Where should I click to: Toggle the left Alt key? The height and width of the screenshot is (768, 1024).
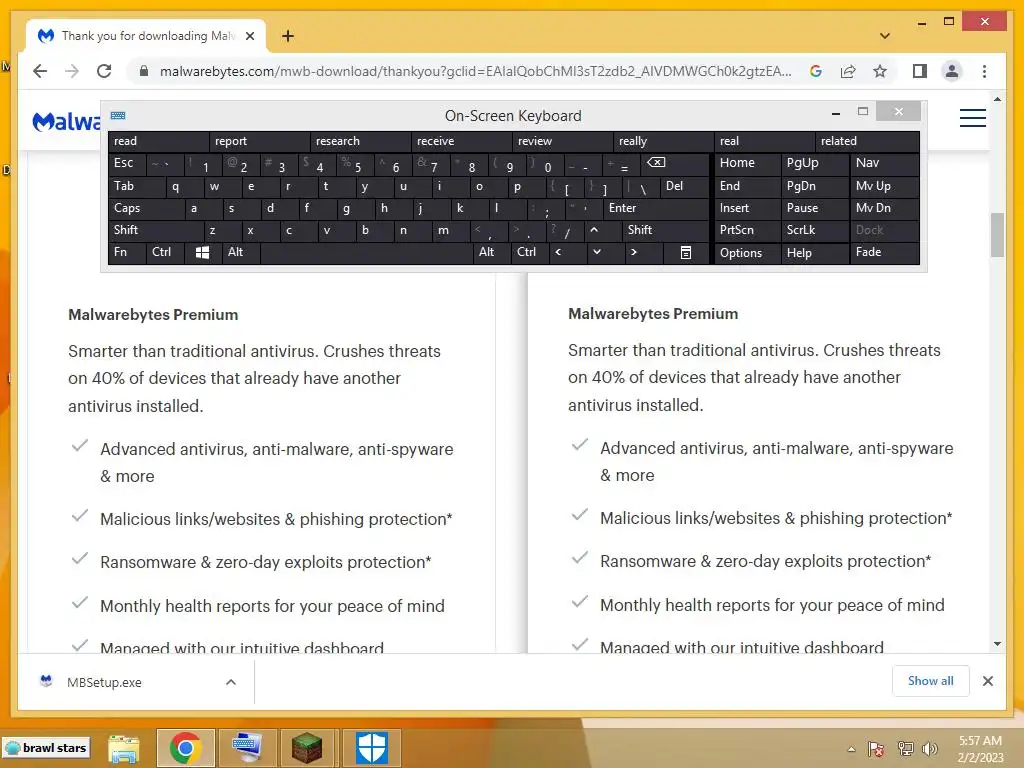tap(241, 252)
